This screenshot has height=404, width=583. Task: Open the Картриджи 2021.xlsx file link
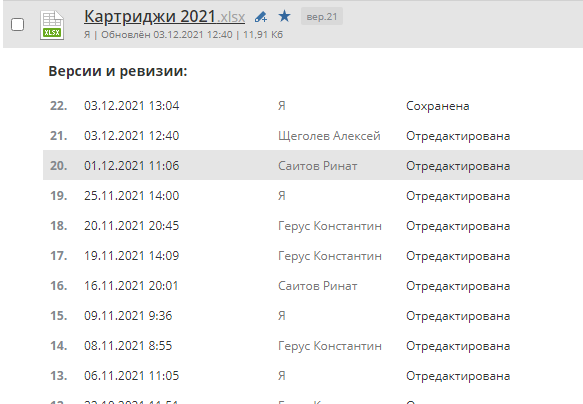pyautogui.click(x=164, y=17)
